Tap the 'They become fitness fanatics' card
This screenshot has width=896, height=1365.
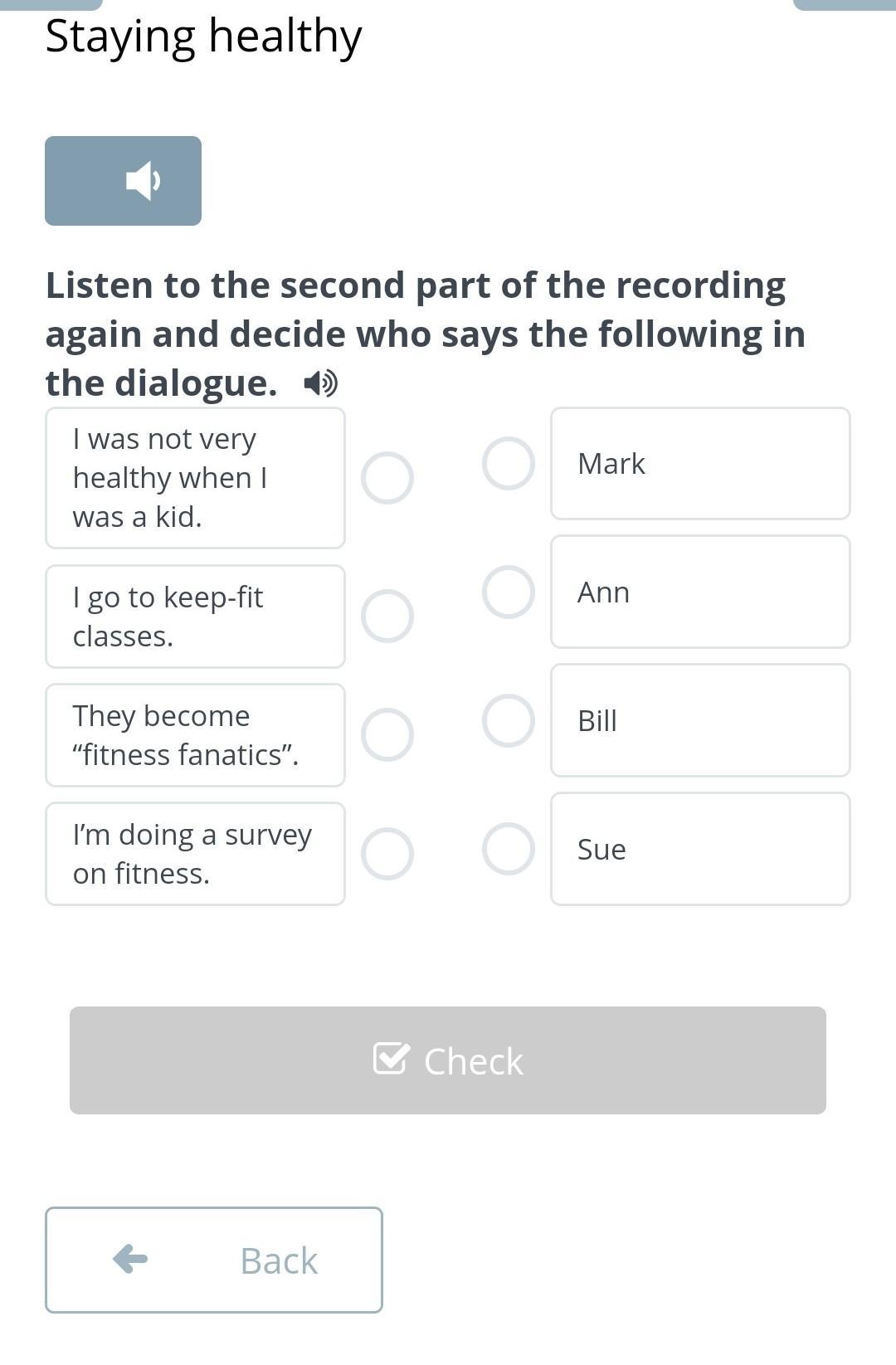195,735
